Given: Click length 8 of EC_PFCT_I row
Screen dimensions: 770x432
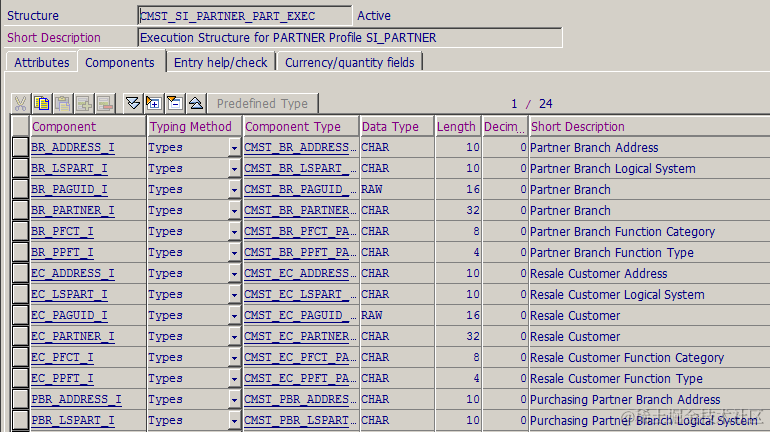Looking at the screenshot, I should click(476, 357).
